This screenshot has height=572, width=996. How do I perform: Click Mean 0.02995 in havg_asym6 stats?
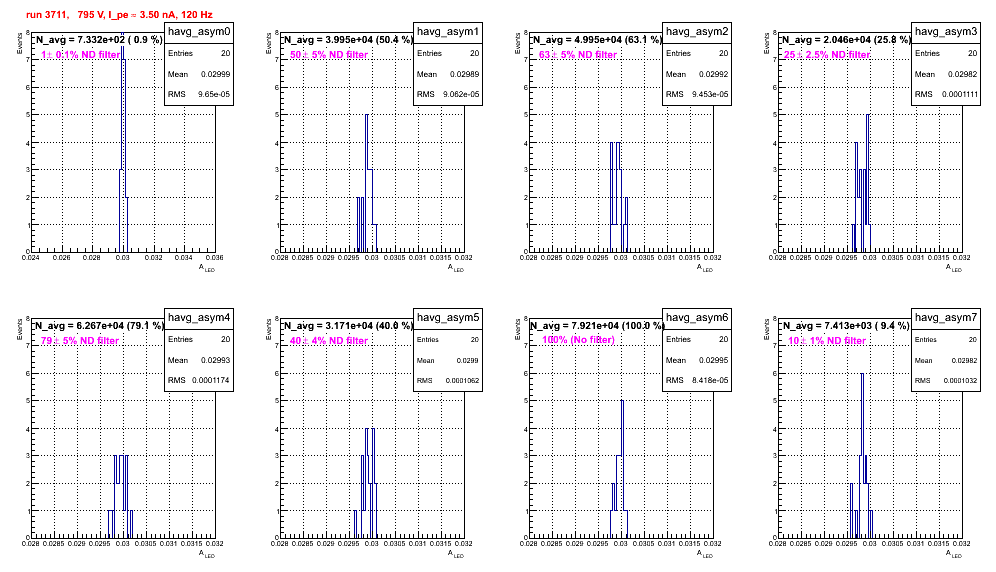point(697,360)
